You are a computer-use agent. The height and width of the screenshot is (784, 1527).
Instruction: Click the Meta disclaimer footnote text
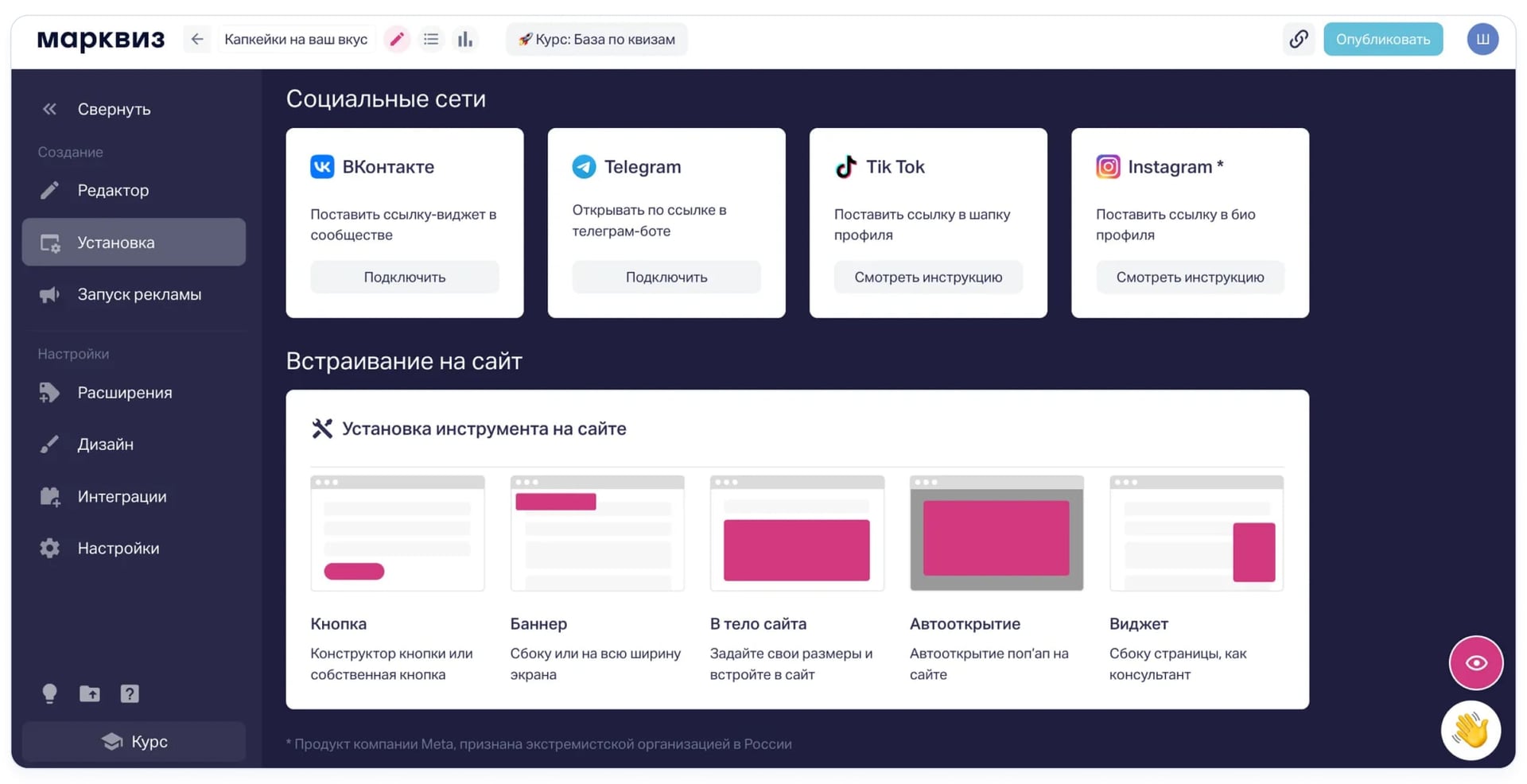tap(538, 743)
